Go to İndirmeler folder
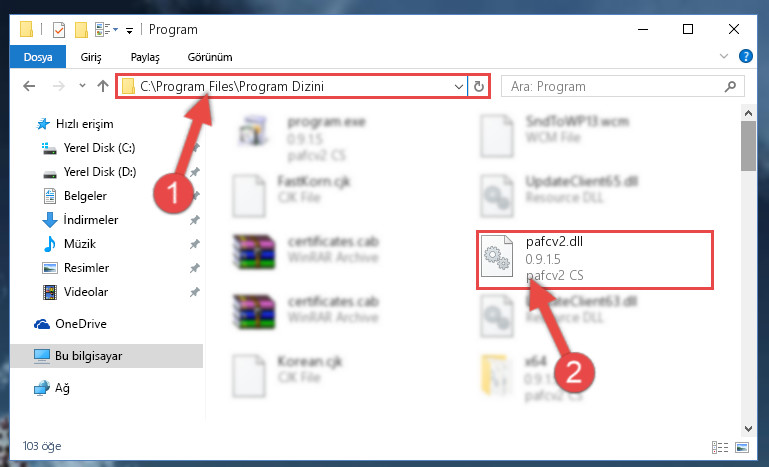Viewport: 769px width, 467px height. 91,220
